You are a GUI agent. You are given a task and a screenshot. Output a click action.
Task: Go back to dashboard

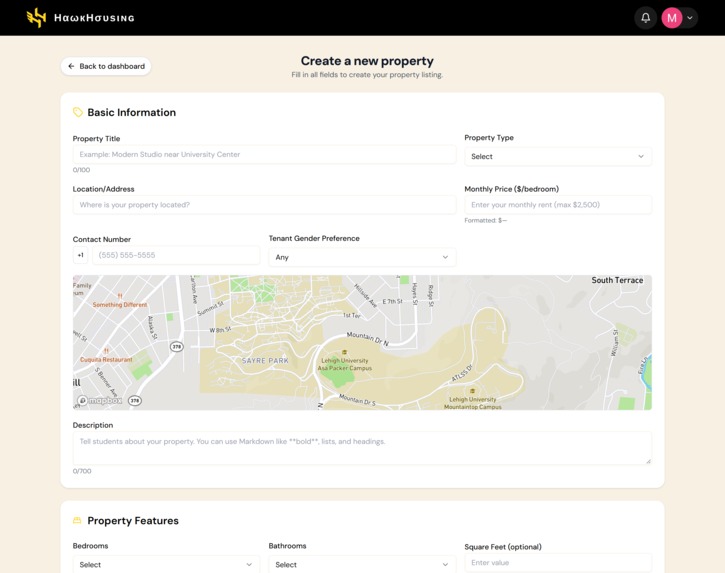(x=106, y=66)
